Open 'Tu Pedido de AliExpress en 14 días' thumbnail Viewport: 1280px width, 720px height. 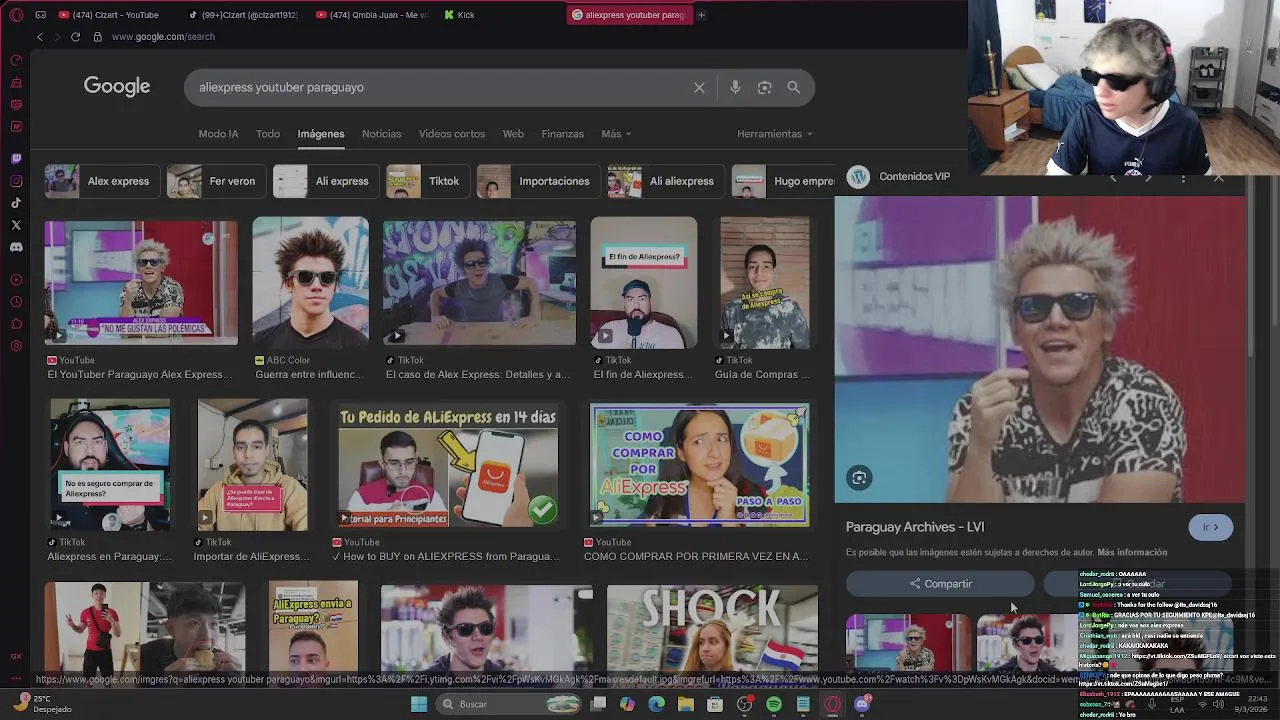tap(447, 465)
